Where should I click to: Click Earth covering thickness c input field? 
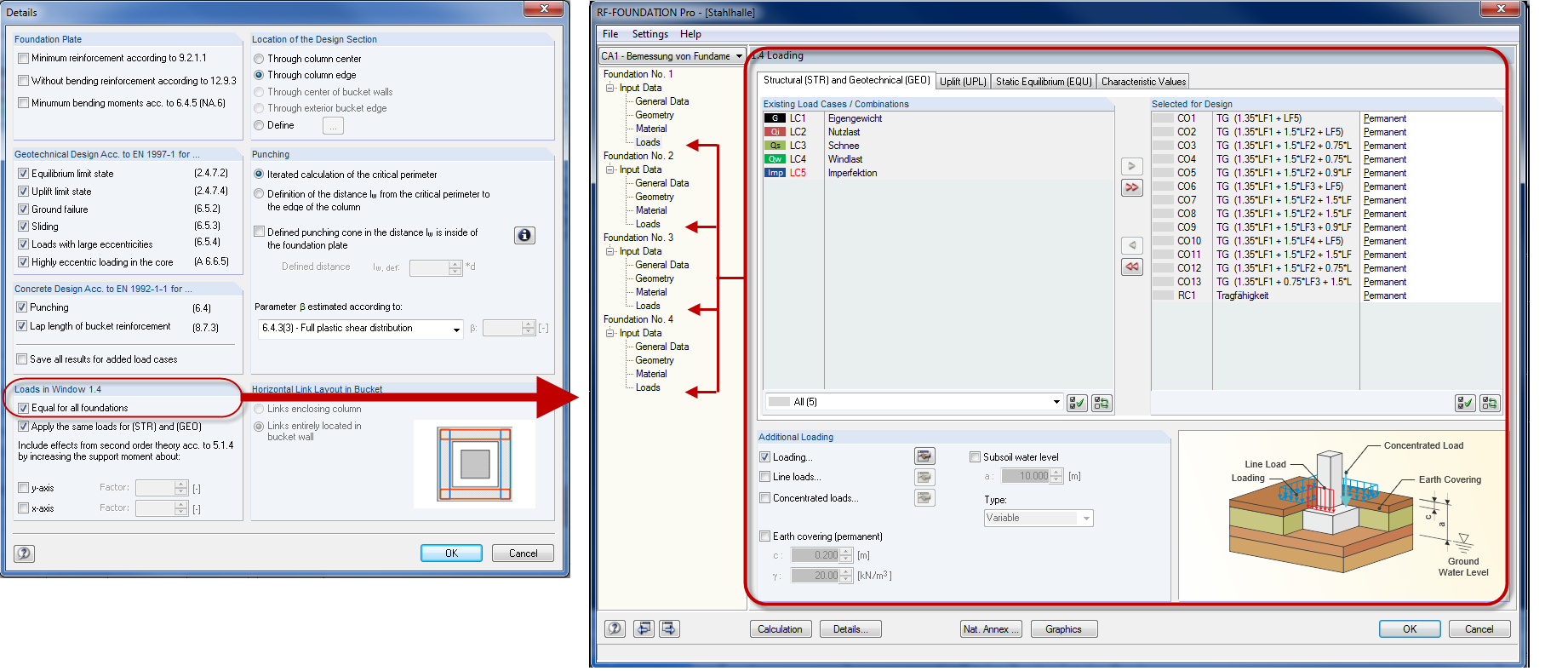point(815,555)
